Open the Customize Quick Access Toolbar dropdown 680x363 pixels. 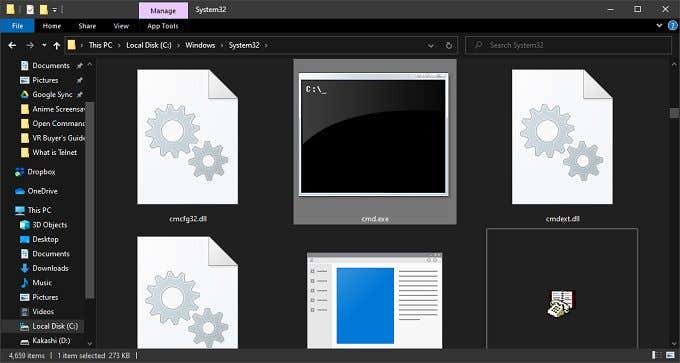pyautogui.click(x=55, y=10)
